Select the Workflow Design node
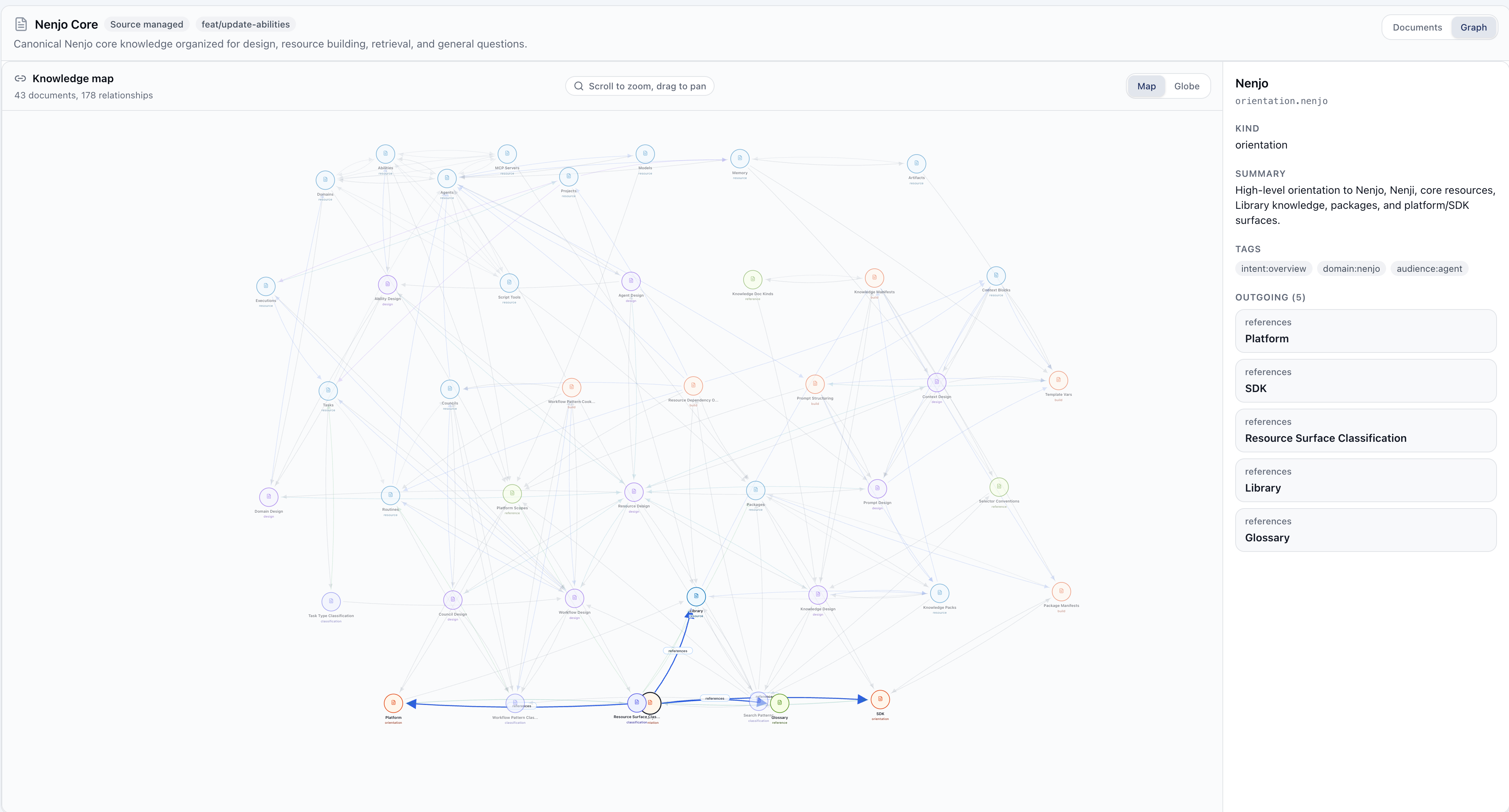This screenshot has height=812, width=1509. click(x=575, y=598)
